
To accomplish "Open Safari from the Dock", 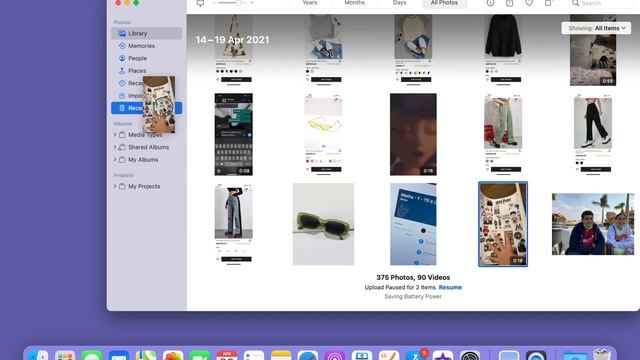I will coord(308,355).
